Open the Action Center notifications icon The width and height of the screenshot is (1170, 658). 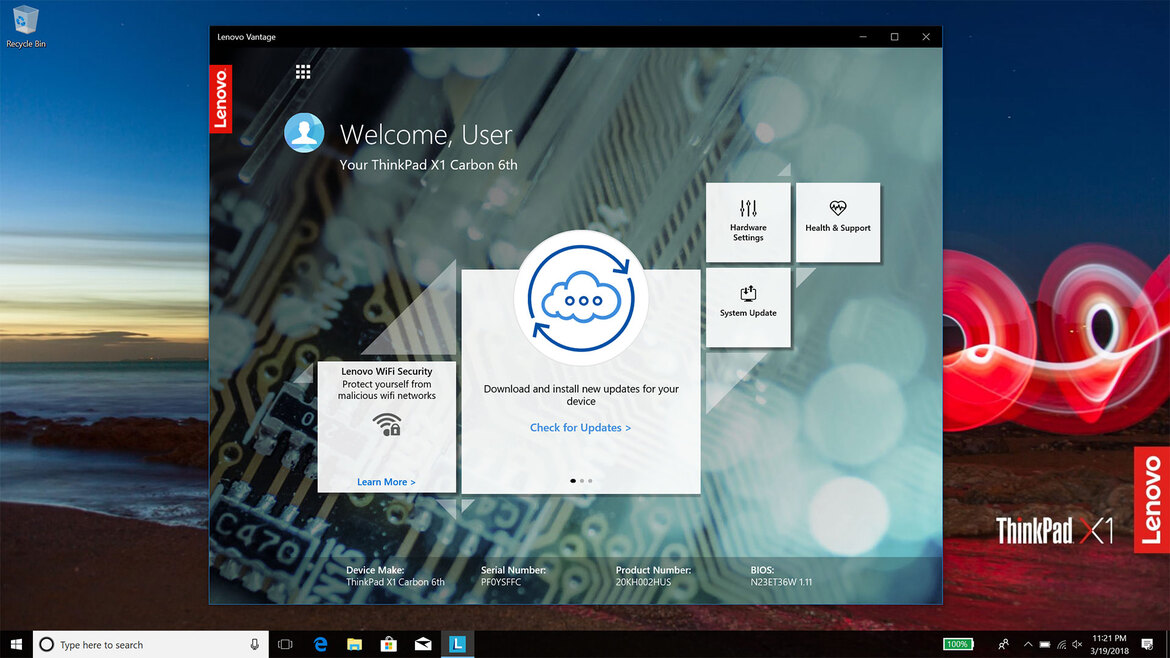(1148, 644)
